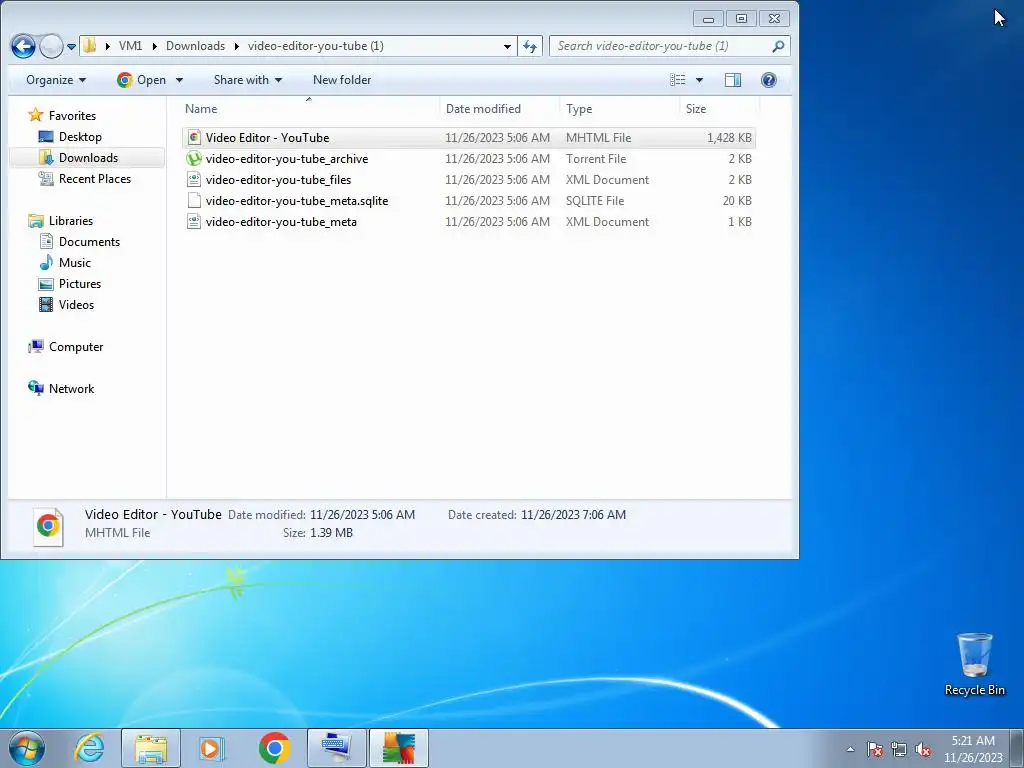Viewport: 1024px width, 768px height.
Task: Click uTorrent icon of video-editor-you-tube_archive
Action: point(193,159)
